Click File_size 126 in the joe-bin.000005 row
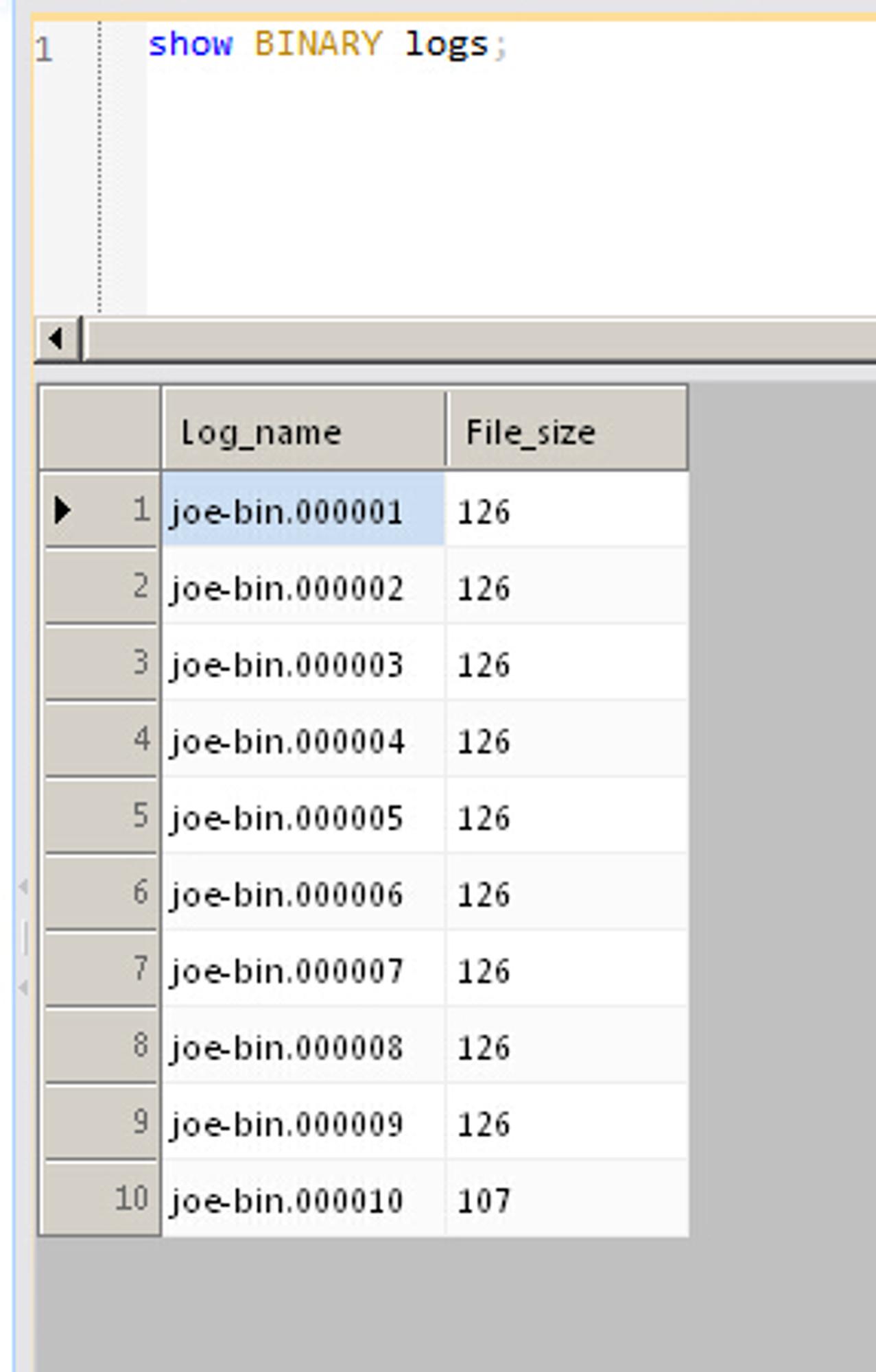This screenshot has width=876, height=1372. (x=567, y=816)
